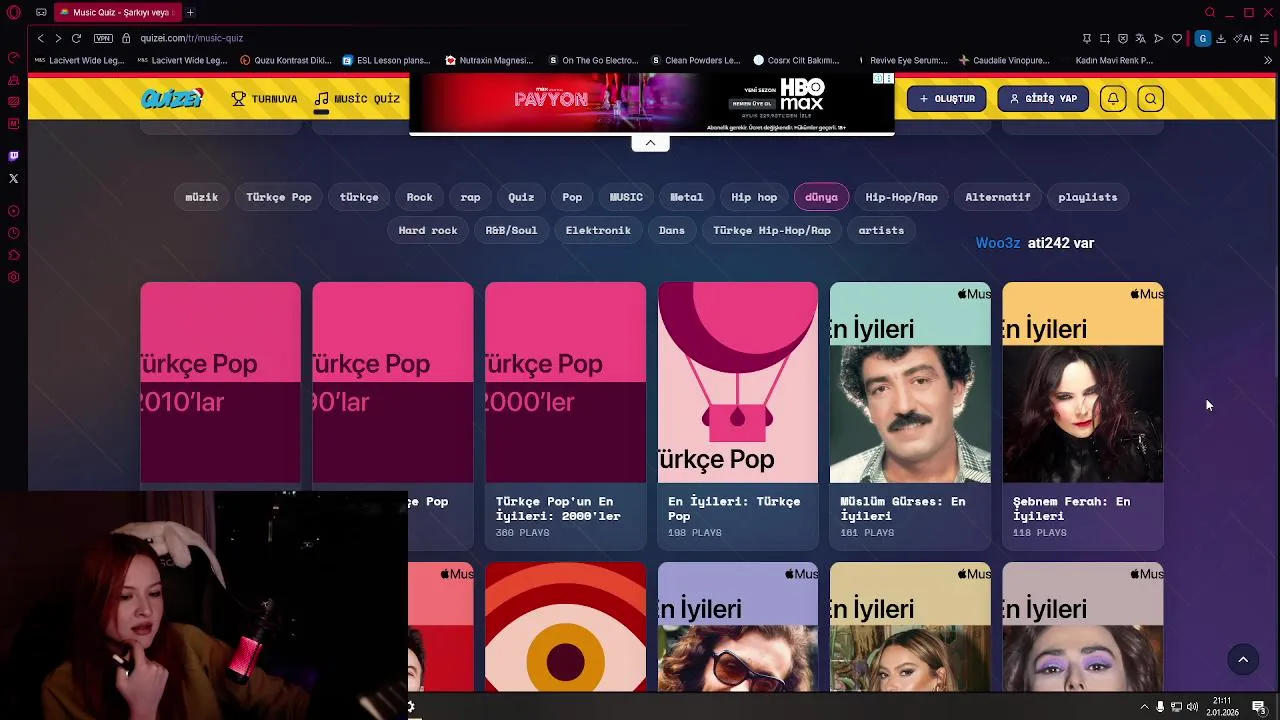The width and height of the screenshot is (1280, 720).
Task: Open Şebnem Ferah: En İyileri quiz card
Action: pyautogui.click(x=1083, y=416)
